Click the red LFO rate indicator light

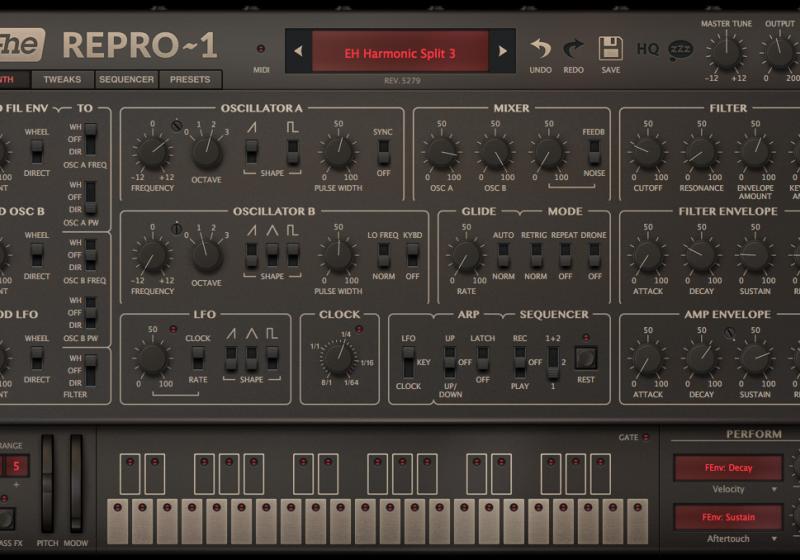[173, 329]
